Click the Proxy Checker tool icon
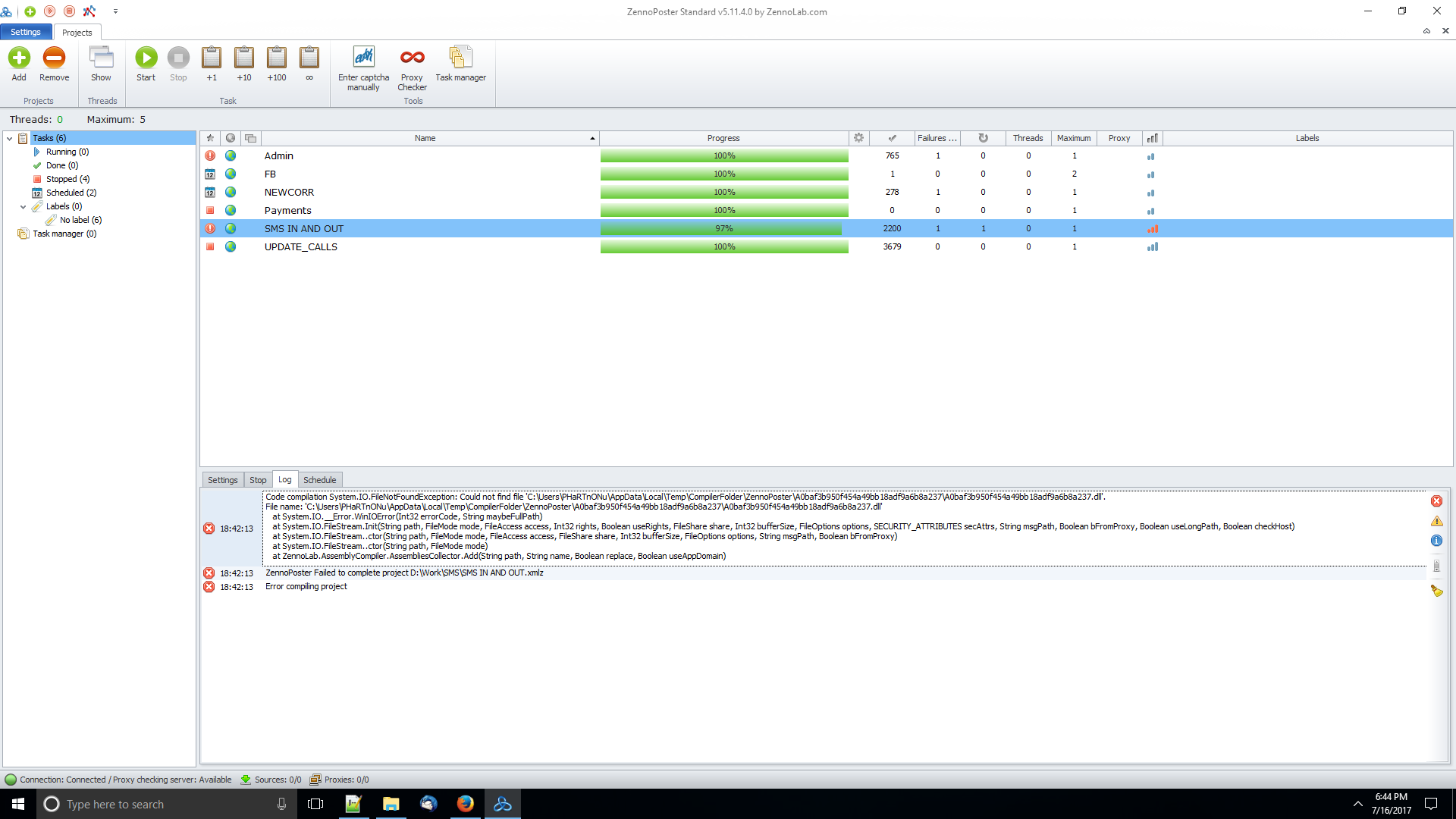Screen dimensions: 1456x819 point(412,58)
